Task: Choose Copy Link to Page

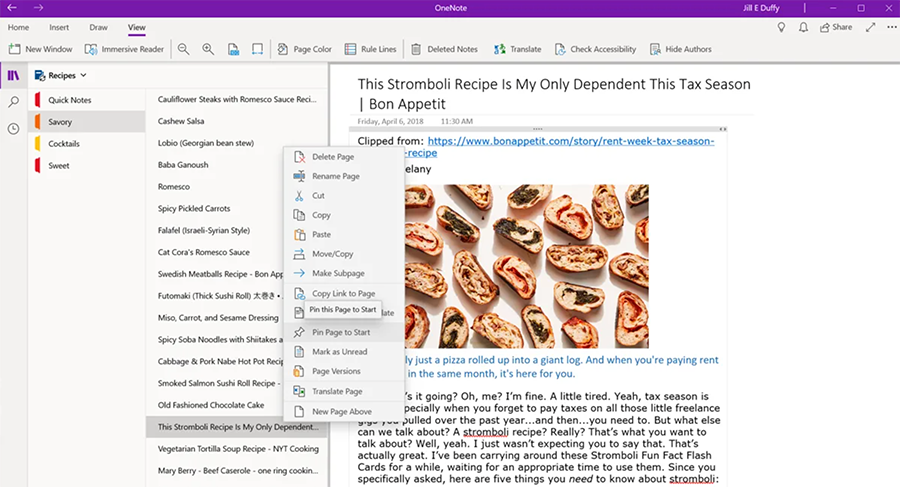Action: (344, 293)
